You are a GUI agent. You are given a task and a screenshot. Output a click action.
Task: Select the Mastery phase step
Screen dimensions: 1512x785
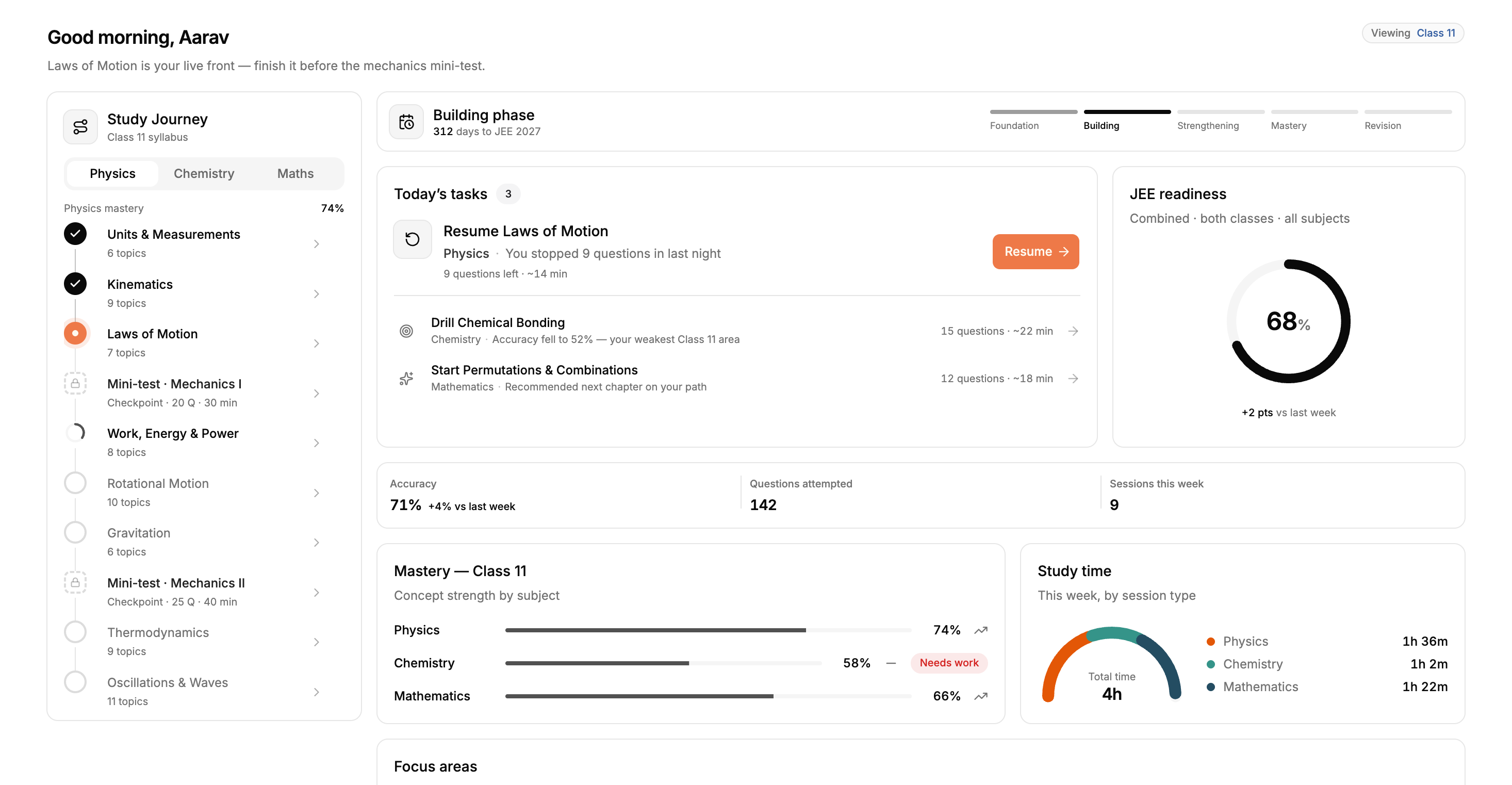[x=1314, y=120]
